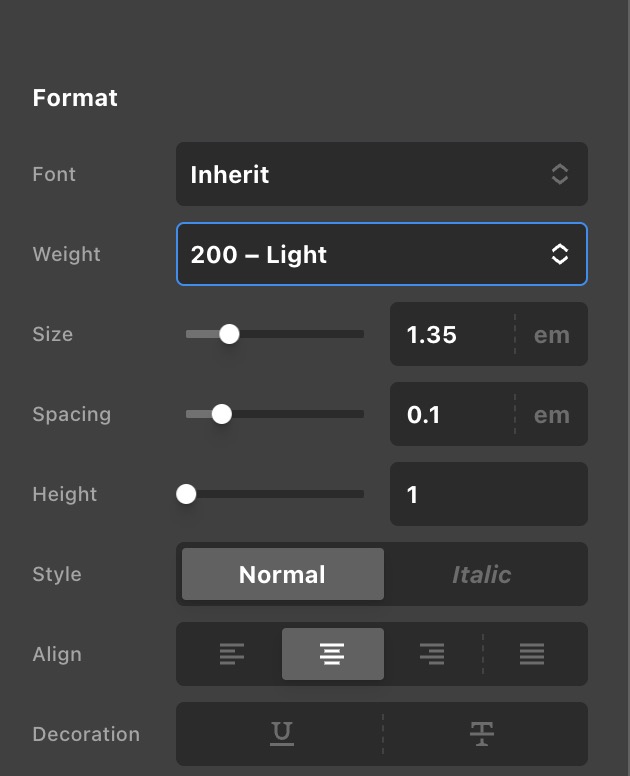The height and width of the screenshot is (776, 630).
Task: Click the Format section heading
Action: [x=75, y=98]
